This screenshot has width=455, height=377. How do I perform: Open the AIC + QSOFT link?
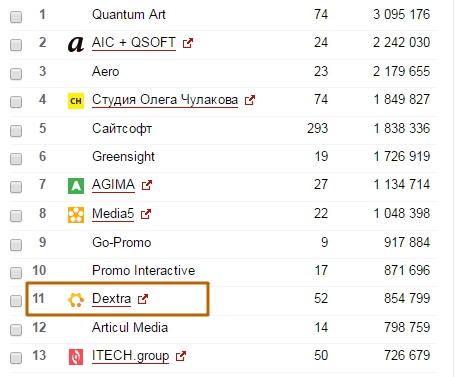point(134,43)
